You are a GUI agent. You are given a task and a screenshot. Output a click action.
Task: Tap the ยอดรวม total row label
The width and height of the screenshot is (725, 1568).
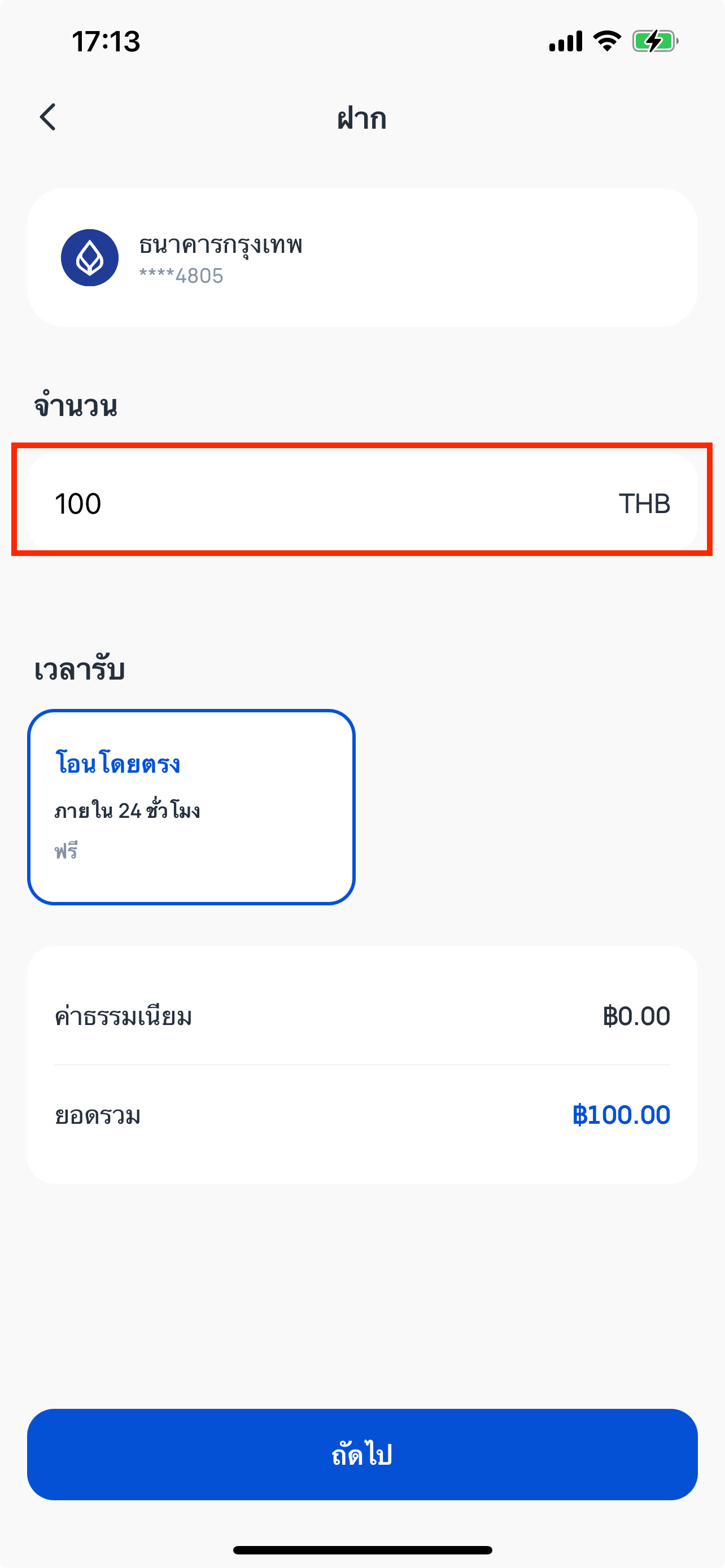tap(98, 1116)
